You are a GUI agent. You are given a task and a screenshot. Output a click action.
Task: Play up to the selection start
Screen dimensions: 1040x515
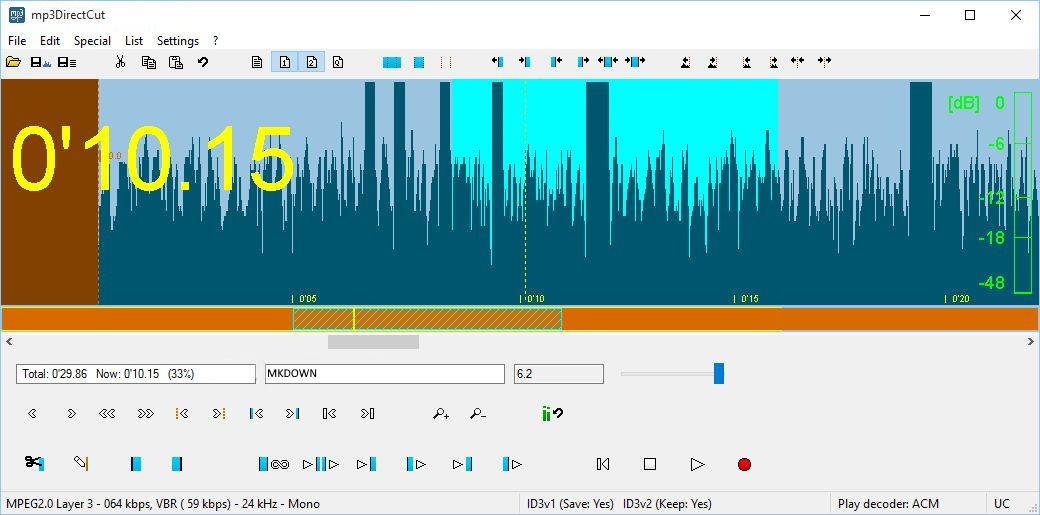tap(367, 464)
